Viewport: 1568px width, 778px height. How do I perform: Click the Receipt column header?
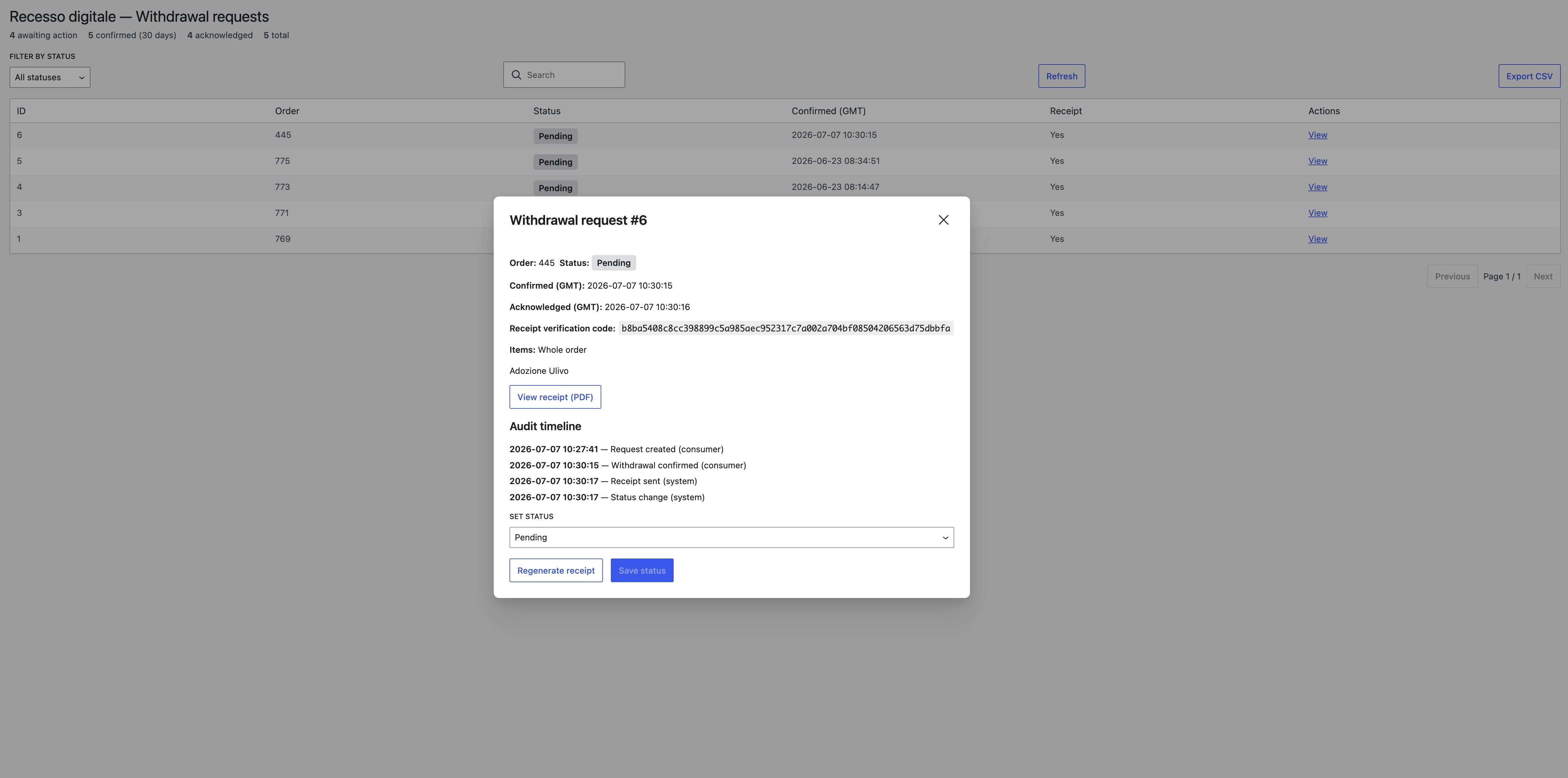1066,111
